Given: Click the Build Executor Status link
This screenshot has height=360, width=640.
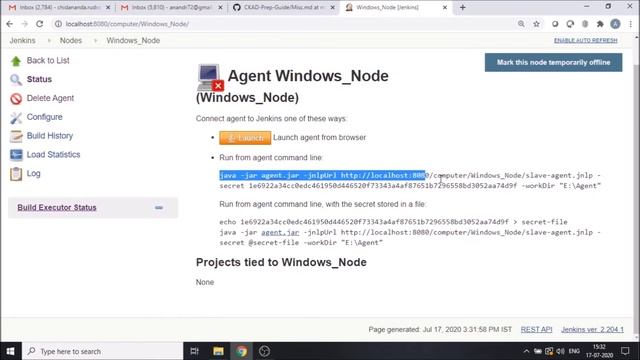Looking at the screenshot, I should (57, 207).
